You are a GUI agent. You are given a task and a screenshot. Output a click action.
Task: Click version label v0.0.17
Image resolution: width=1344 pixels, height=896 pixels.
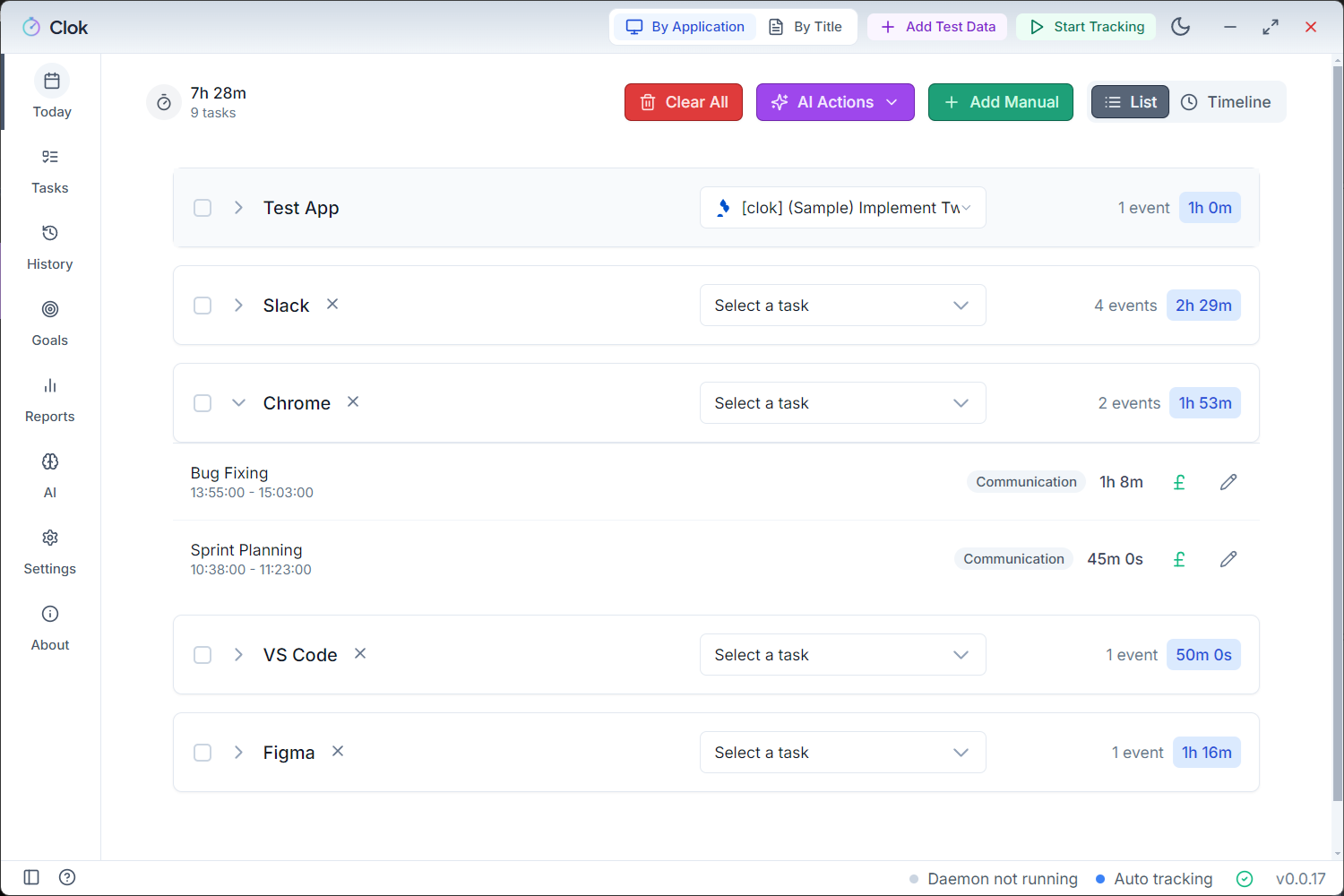coord(1300,879)
